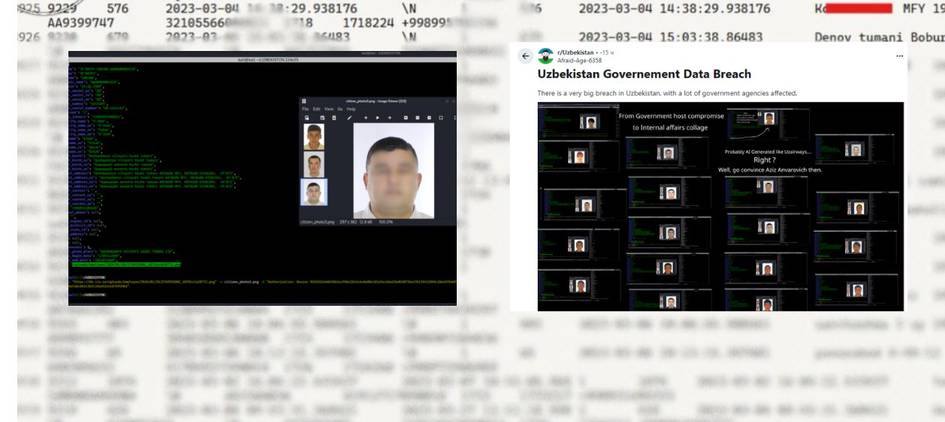Click the image viewer window app icon
The image size is (945, 422).
pyautogui.click(x=306, y=100)
